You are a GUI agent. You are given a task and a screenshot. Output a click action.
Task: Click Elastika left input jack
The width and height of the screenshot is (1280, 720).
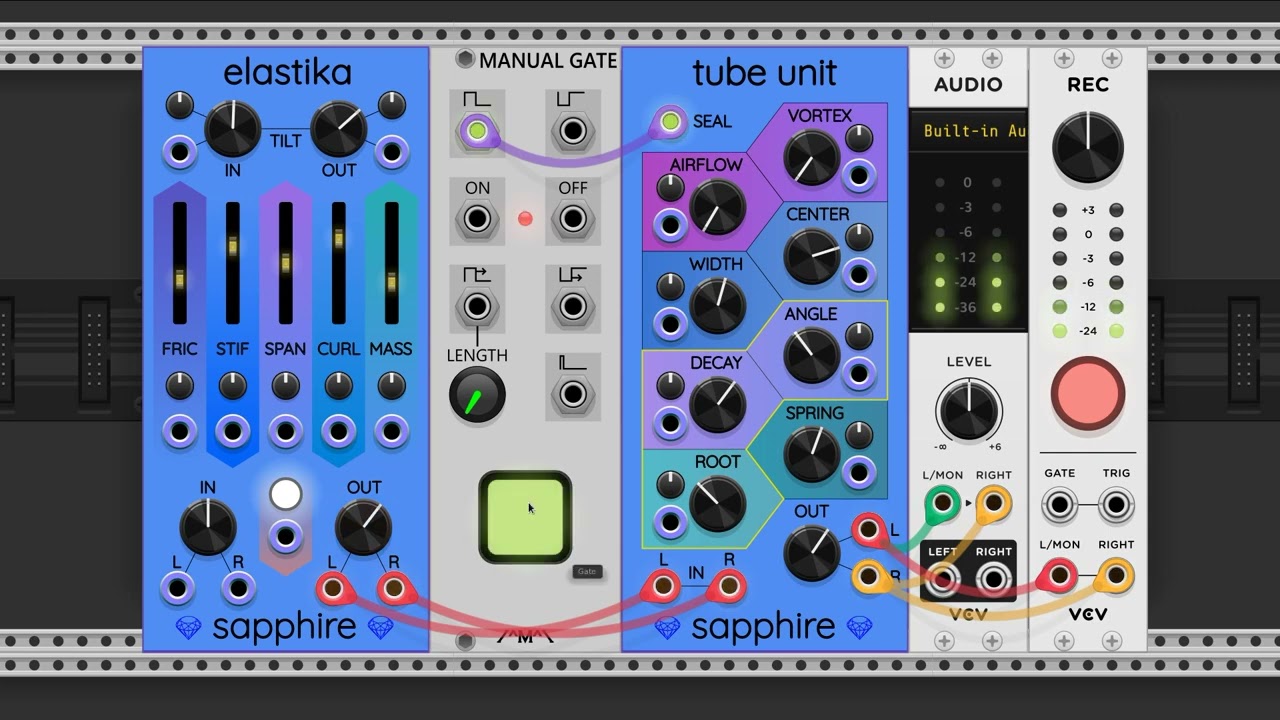pyautogui.click(x=177, y=589)
